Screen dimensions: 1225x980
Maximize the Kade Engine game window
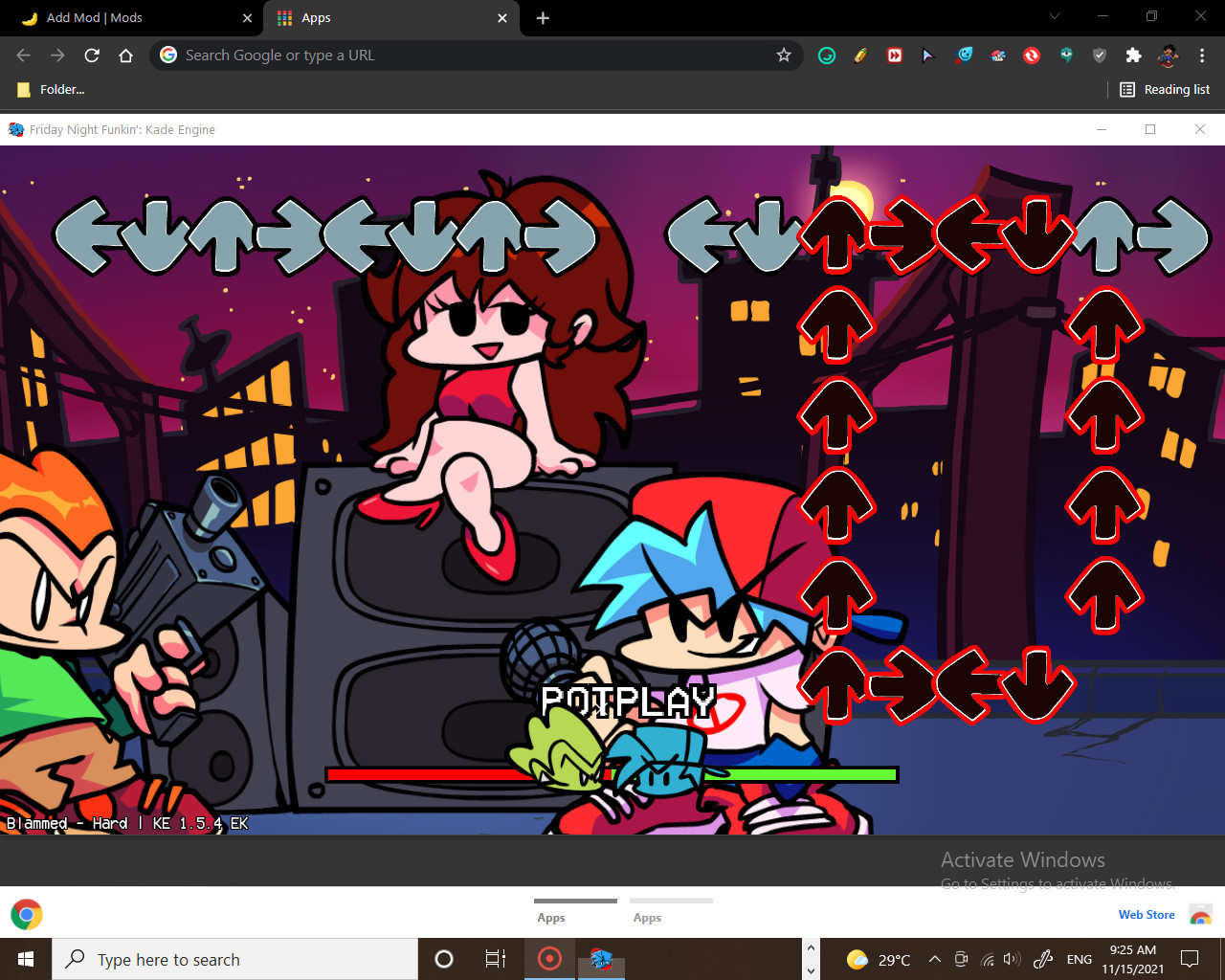pyautogui.click(x=1150, y=129)
